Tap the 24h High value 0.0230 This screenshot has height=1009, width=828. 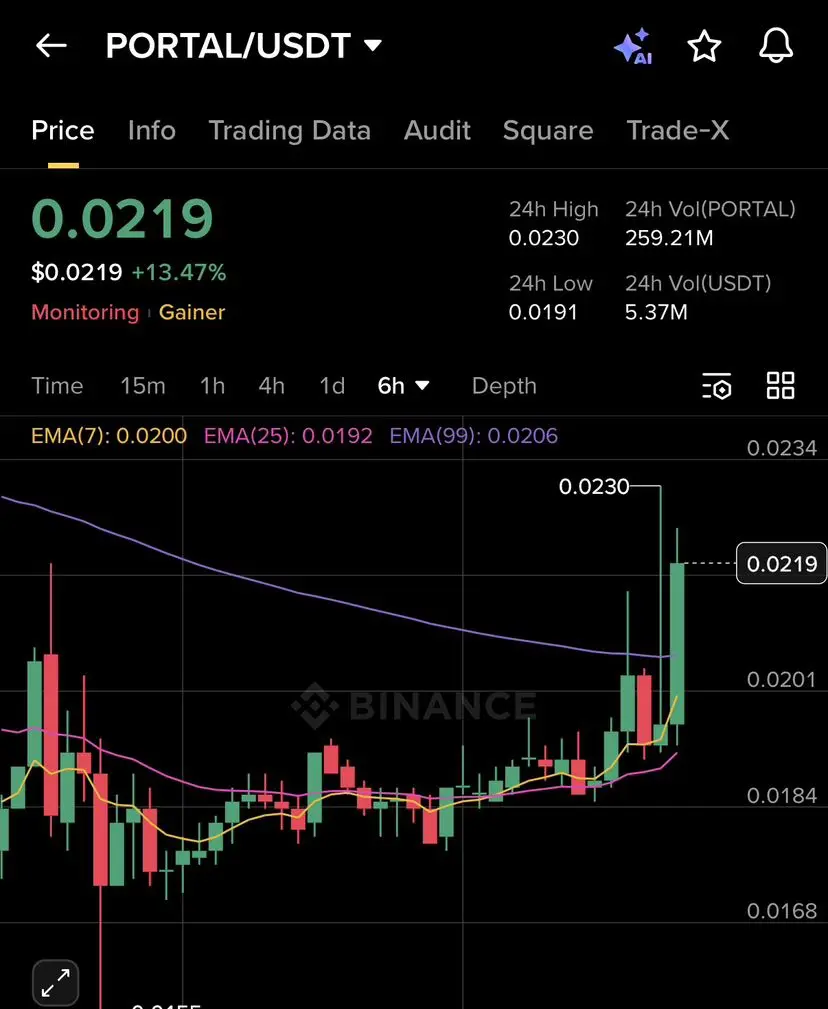pos(544,238)
